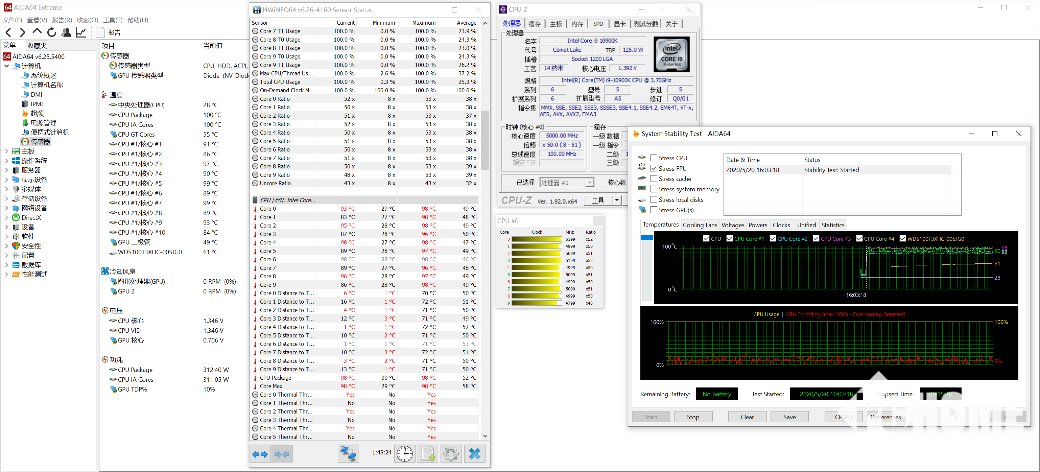Open HWiNFO settings gear icon
1040x472 pixels.
(452, 453)
